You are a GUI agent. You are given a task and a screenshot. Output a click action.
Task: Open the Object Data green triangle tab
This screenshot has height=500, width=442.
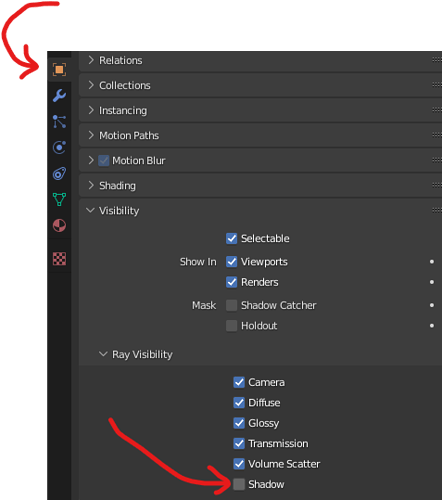[59, 200]
